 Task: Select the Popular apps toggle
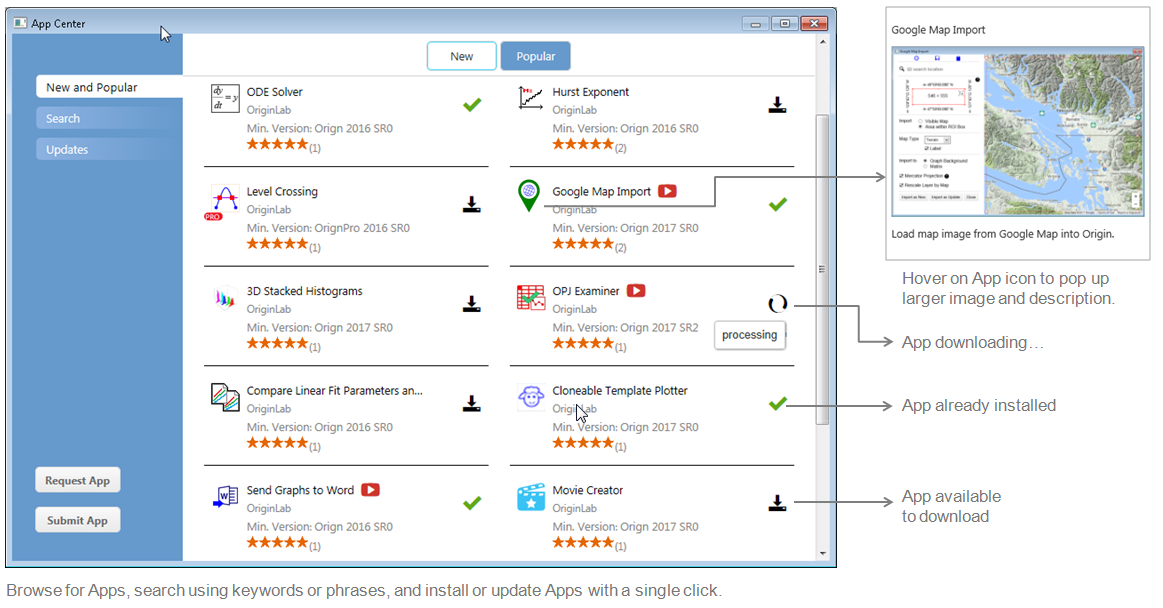point(535,56)
